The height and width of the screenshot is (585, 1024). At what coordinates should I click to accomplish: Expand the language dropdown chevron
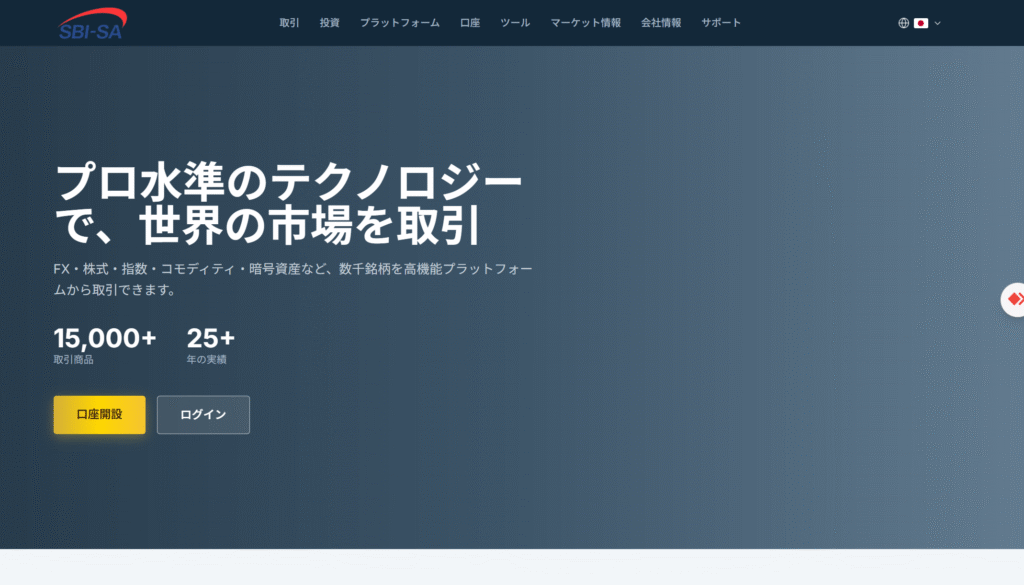pos(937,23)
